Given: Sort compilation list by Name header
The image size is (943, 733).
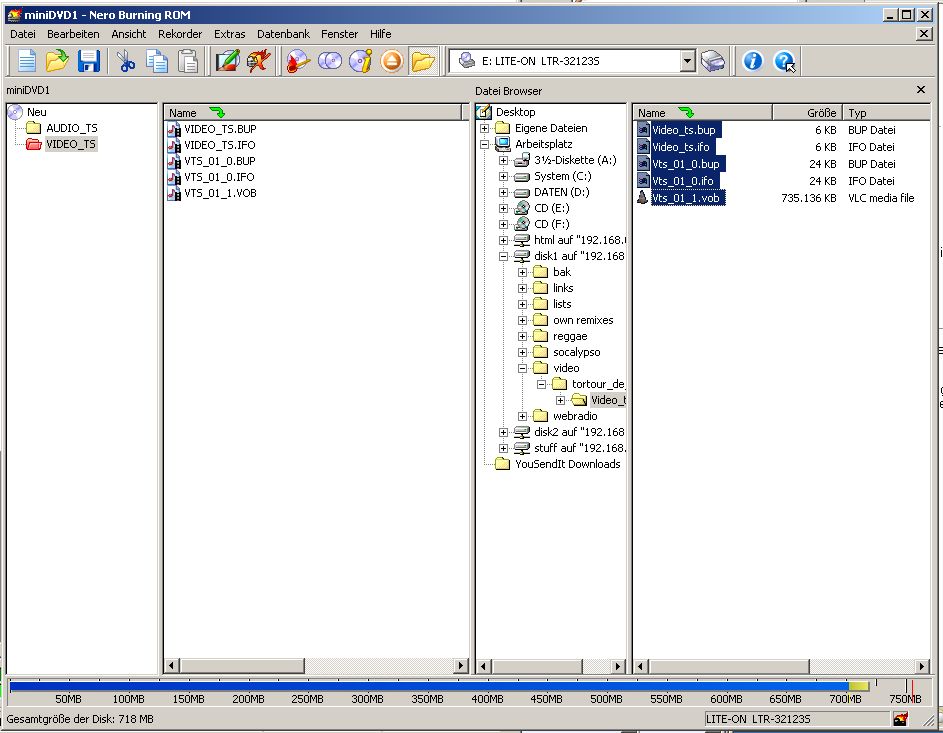Looking at the screenshot, I should (x=312, y=112).
